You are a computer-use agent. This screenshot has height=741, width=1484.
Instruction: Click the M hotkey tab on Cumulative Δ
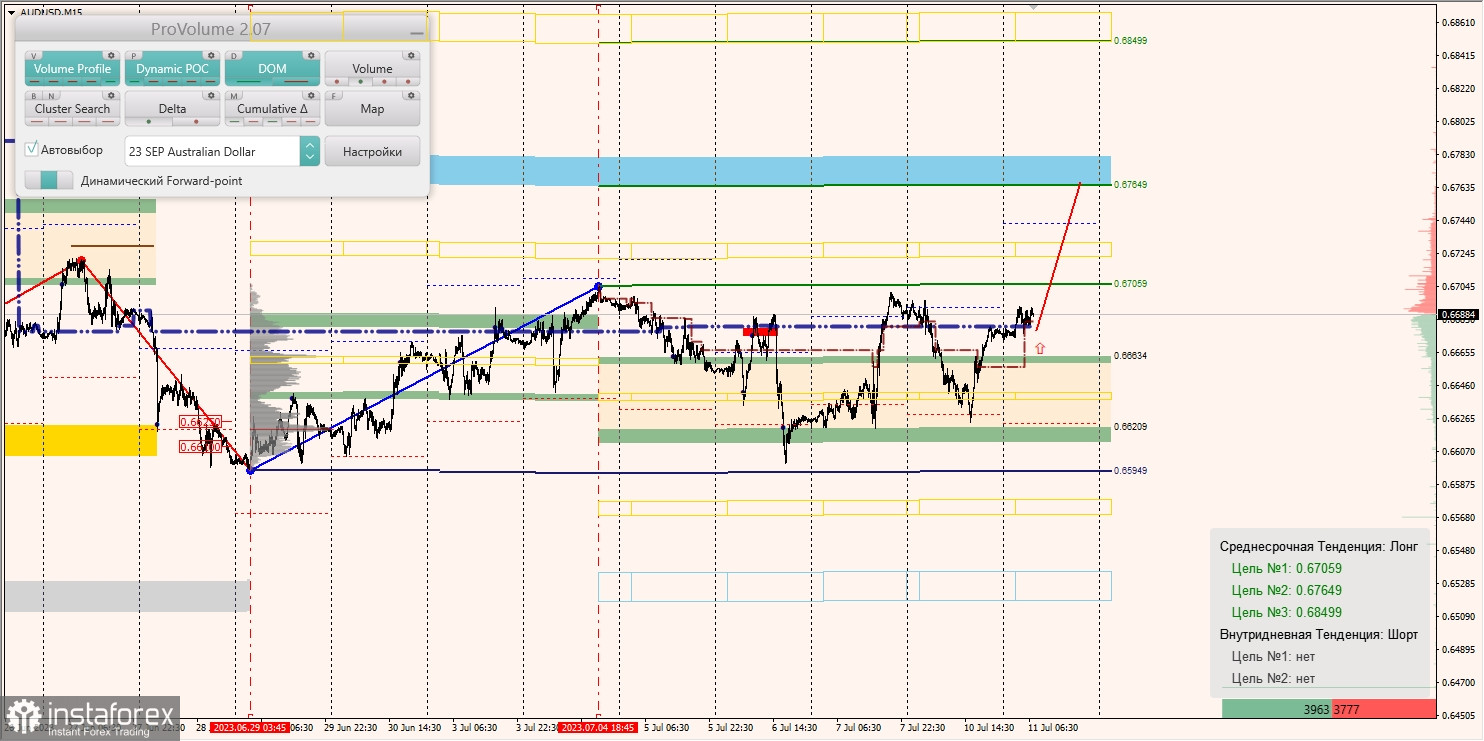235,95
